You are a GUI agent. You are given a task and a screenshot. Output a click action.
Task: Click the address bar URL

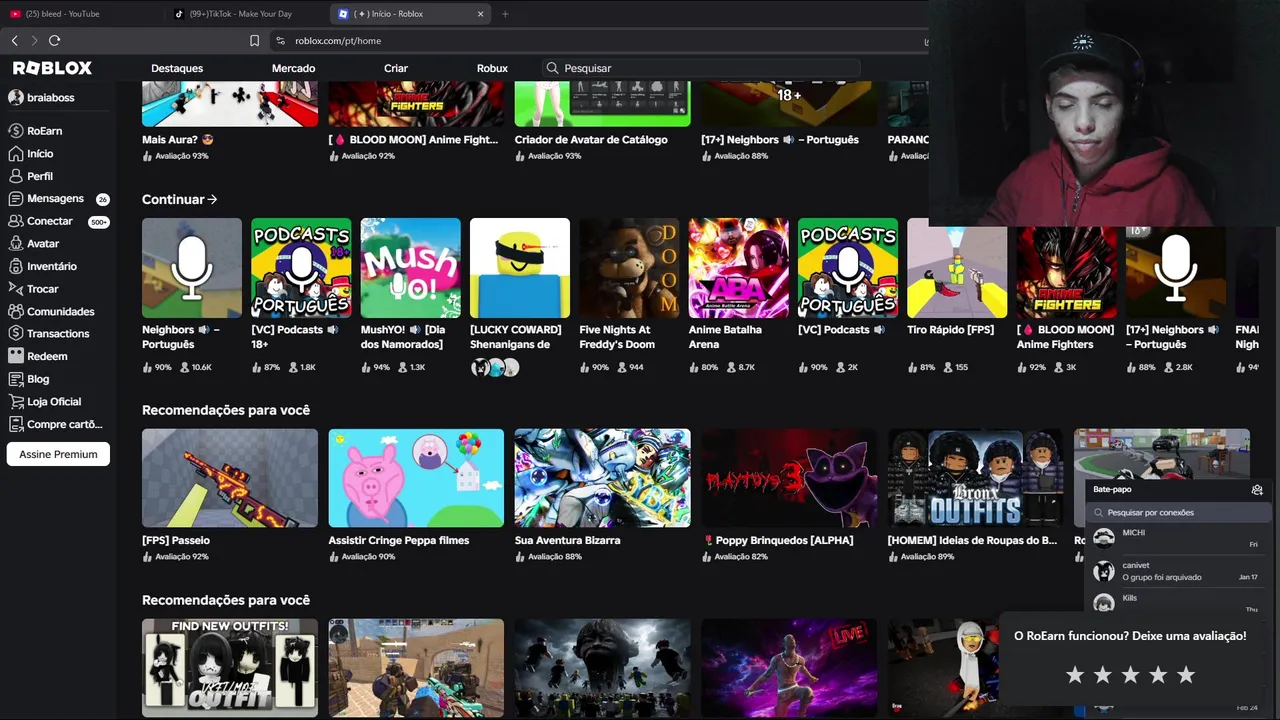pyautogui.click(x=338, y=41)
